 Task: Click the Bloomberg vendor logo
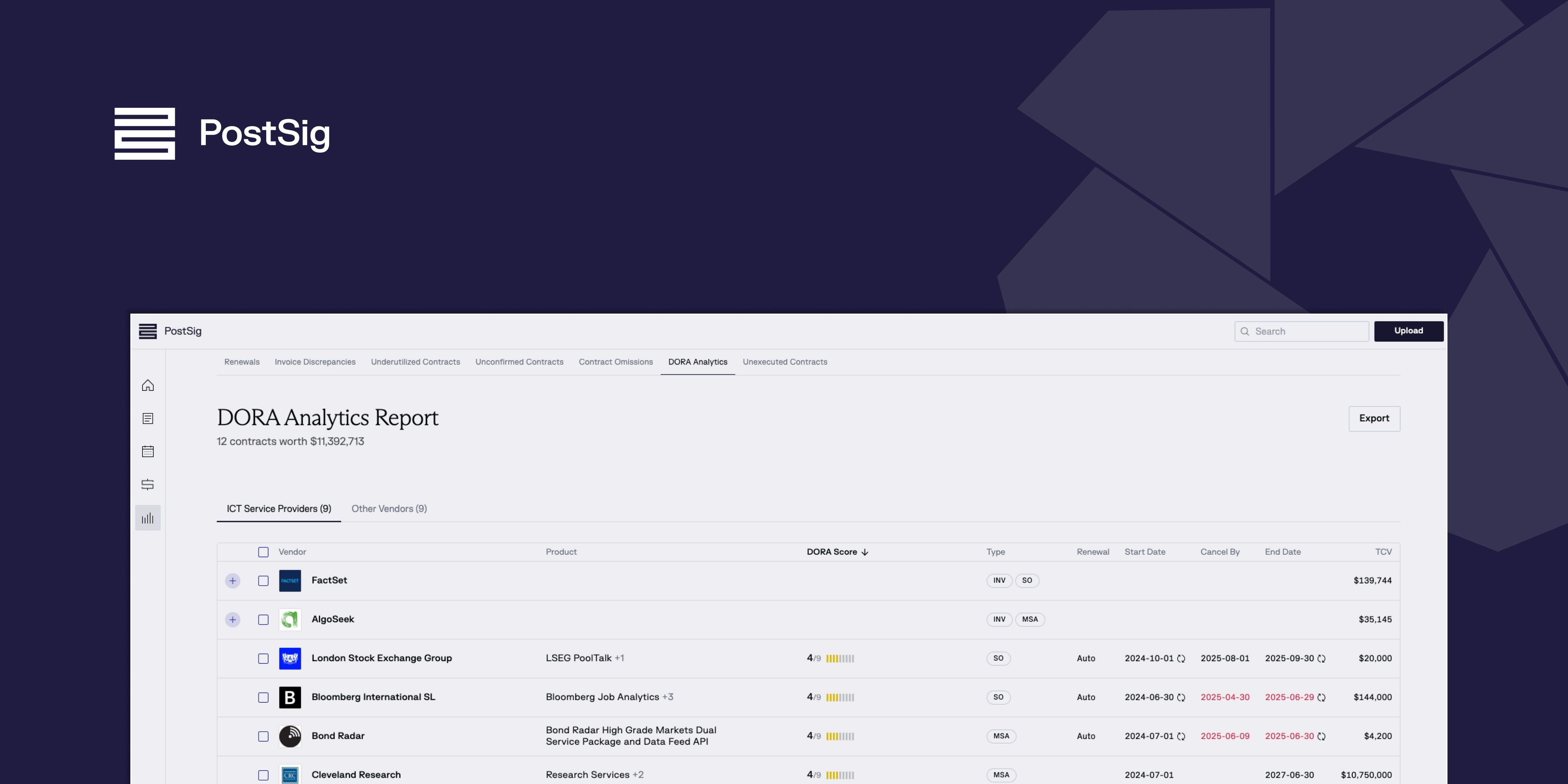click(x=290, y=697)
